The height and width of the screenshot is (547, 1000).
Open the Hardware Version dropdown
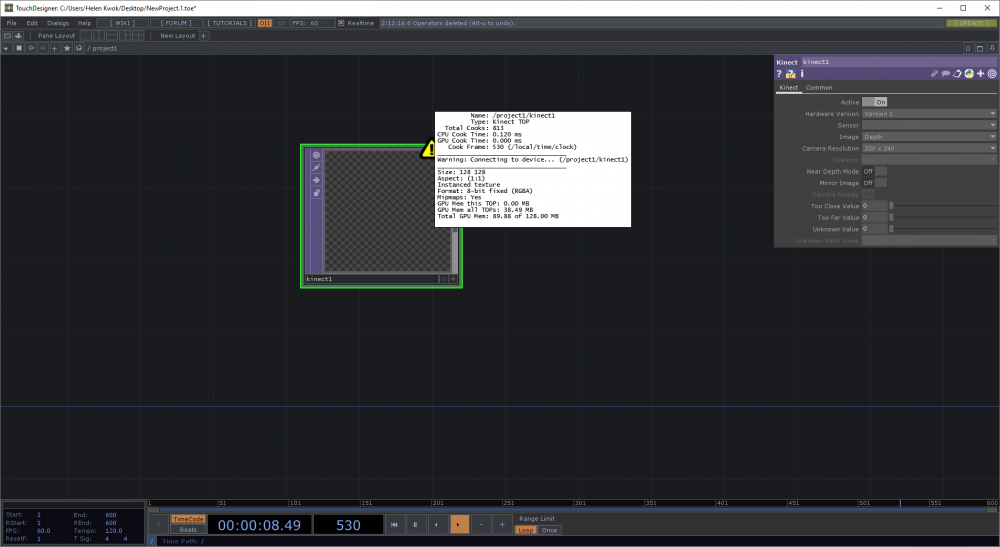tap(929, 113)
